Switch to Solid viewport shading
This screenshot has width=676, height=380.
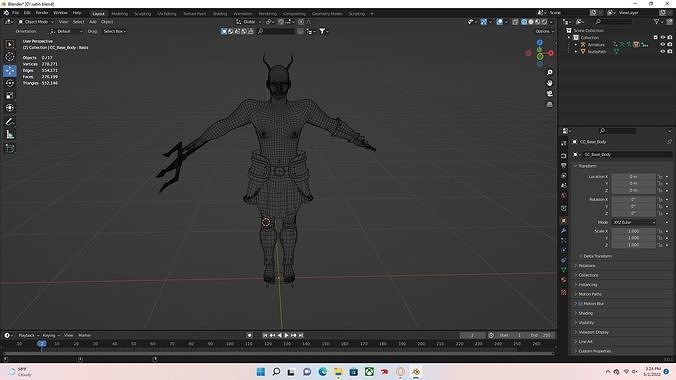click(x=531, y=22)
